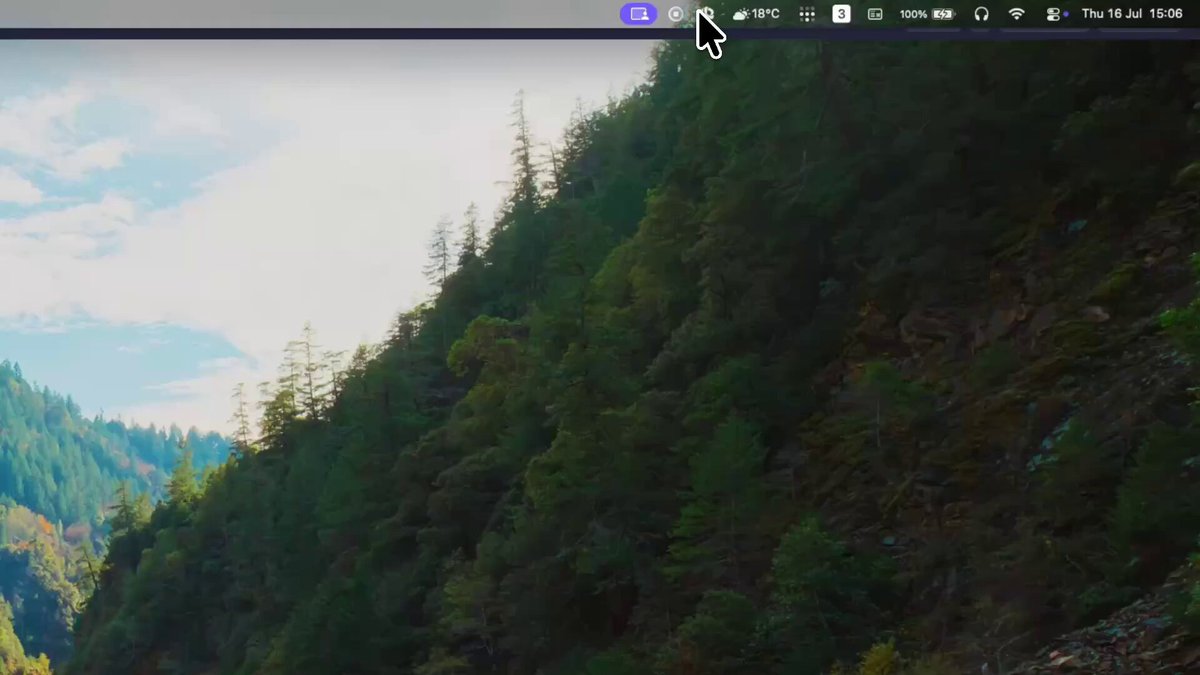Click the circular stop recording icon
Viewport: 1200px width, 675px height.
[x=676, y=14]
